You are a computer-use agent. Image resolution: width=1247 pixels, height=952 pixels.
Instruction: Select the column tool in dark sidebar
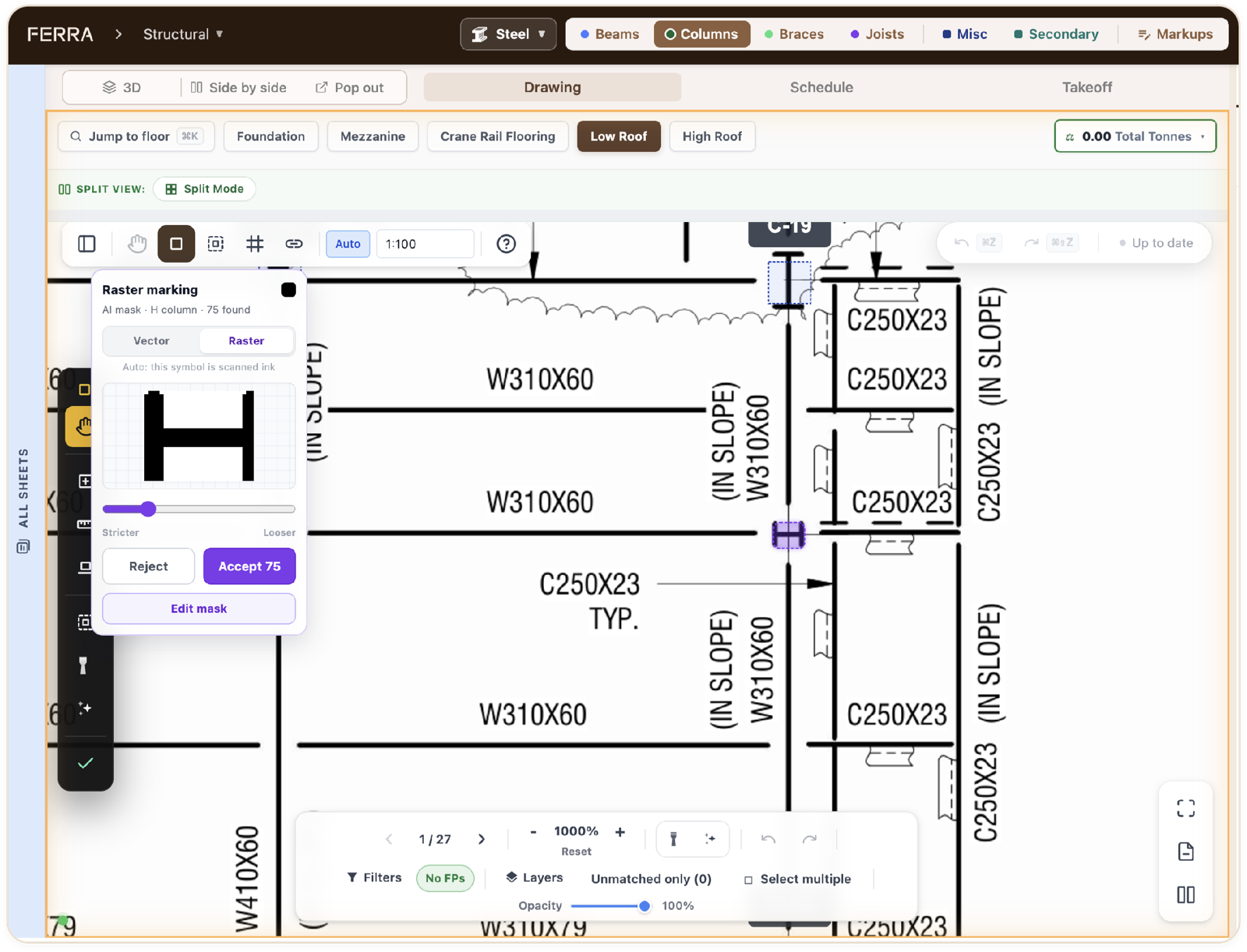point(83,665)
